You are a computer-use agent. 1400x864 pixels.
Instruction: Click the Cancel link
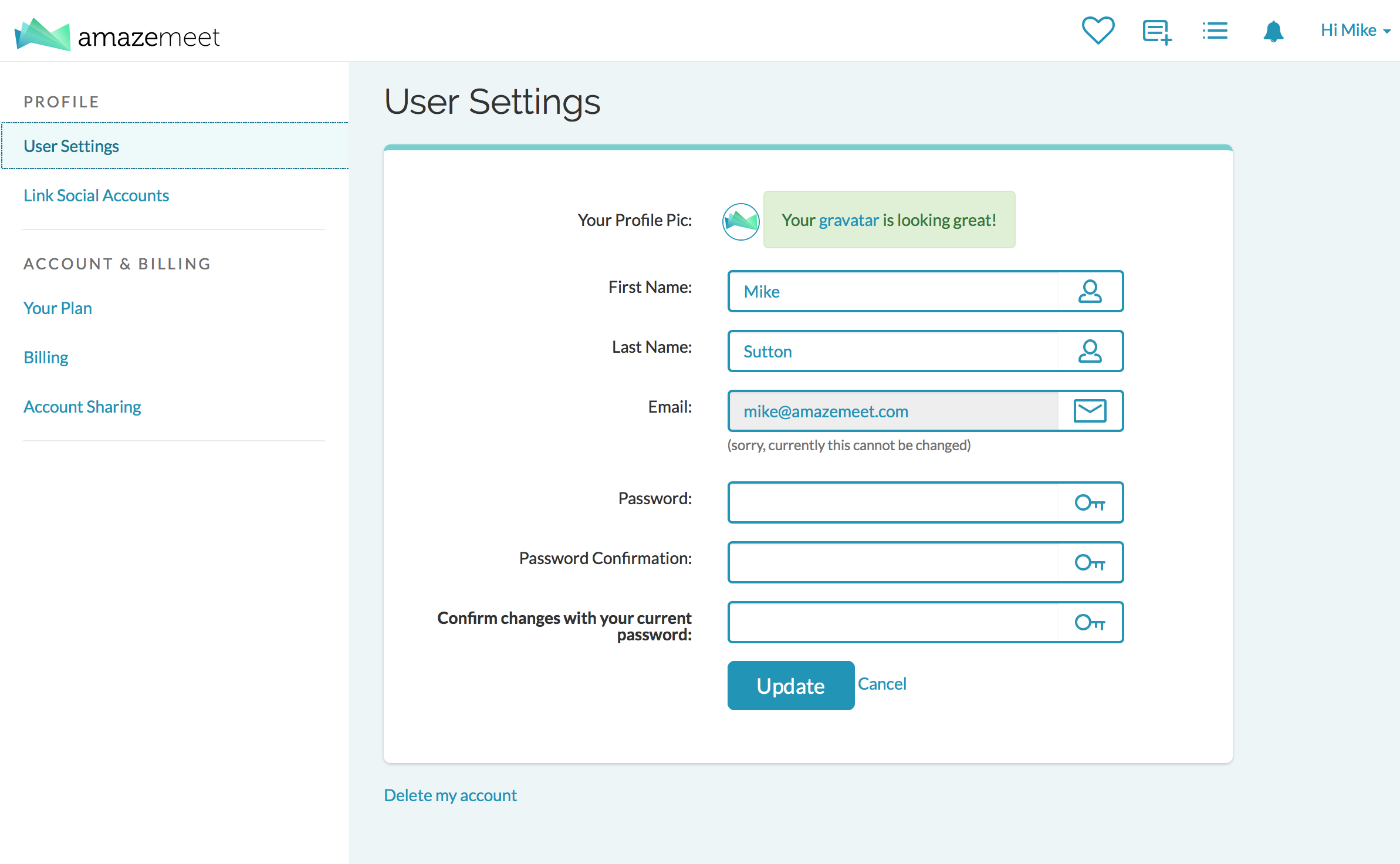882,684
